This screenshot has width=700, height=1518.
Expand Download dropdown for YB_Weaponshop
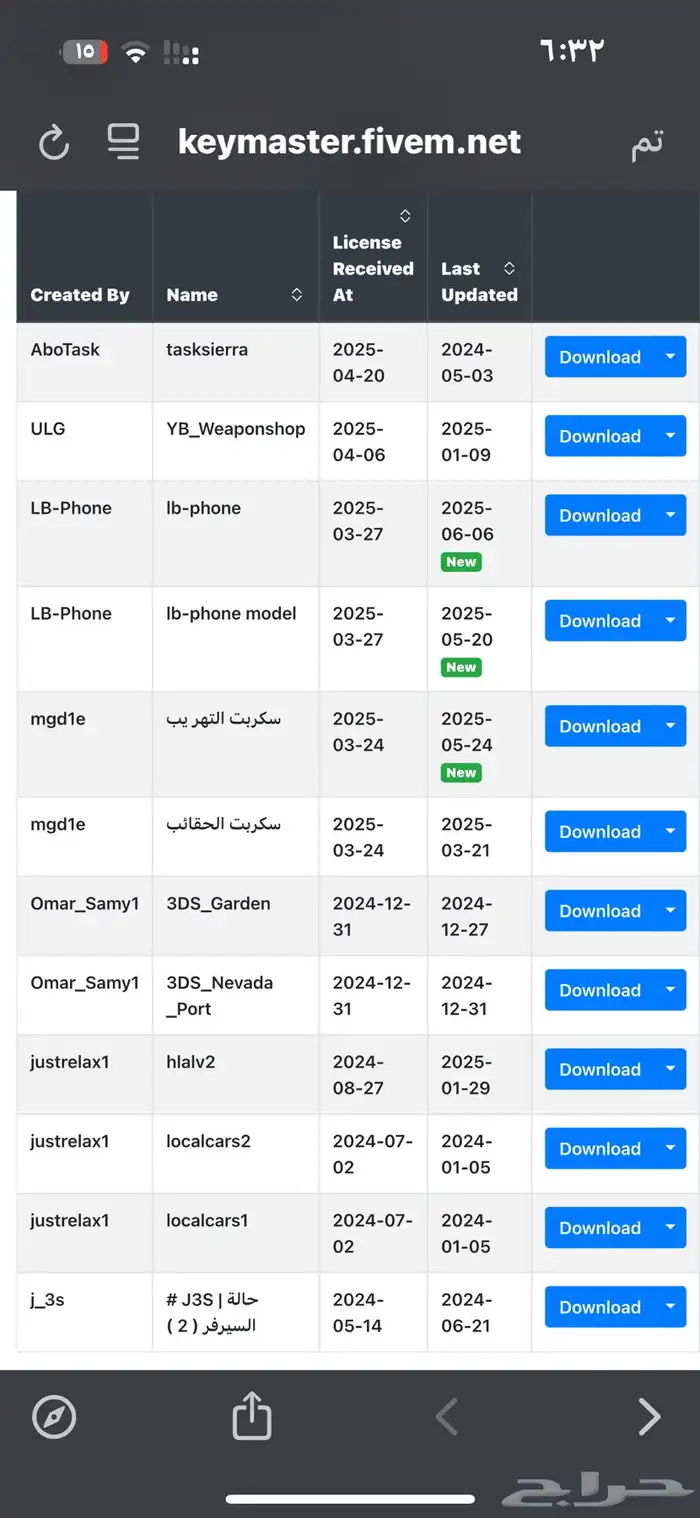pyautogui.click(x=672, y=436)
